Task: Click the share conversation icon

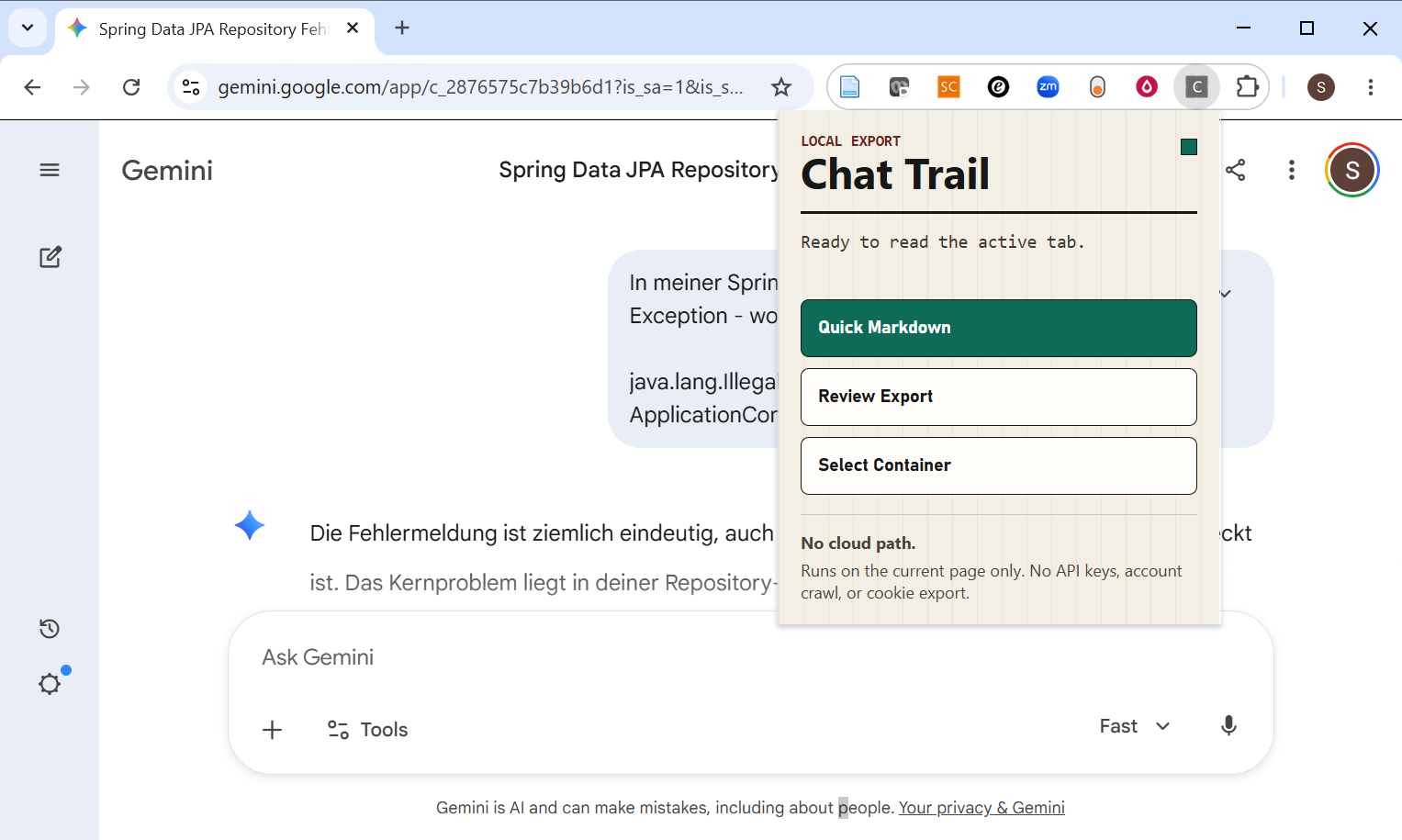Action: coord(1236,170)
